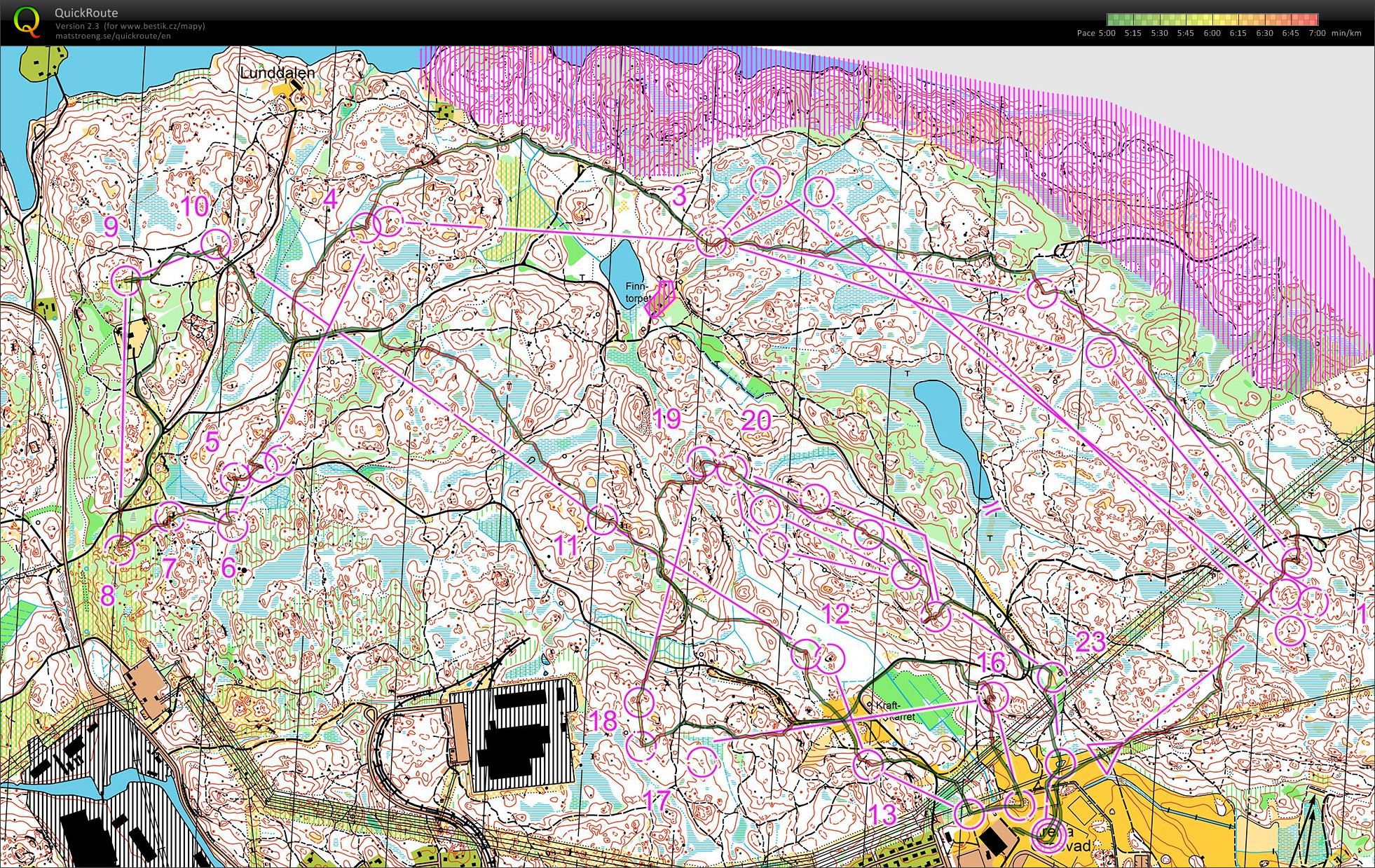Image resolution: width=1375 pixels, height=868 pixels.
Task: Open the matstroeng.se/quickroute/en link
Action: (x=113, y=36)
